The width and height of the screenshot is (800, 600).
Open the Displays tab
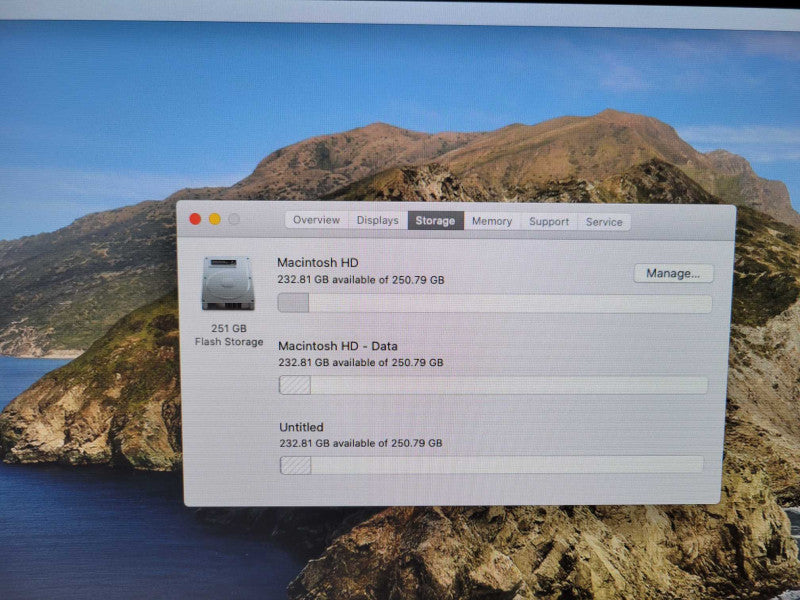pos(378,220)
